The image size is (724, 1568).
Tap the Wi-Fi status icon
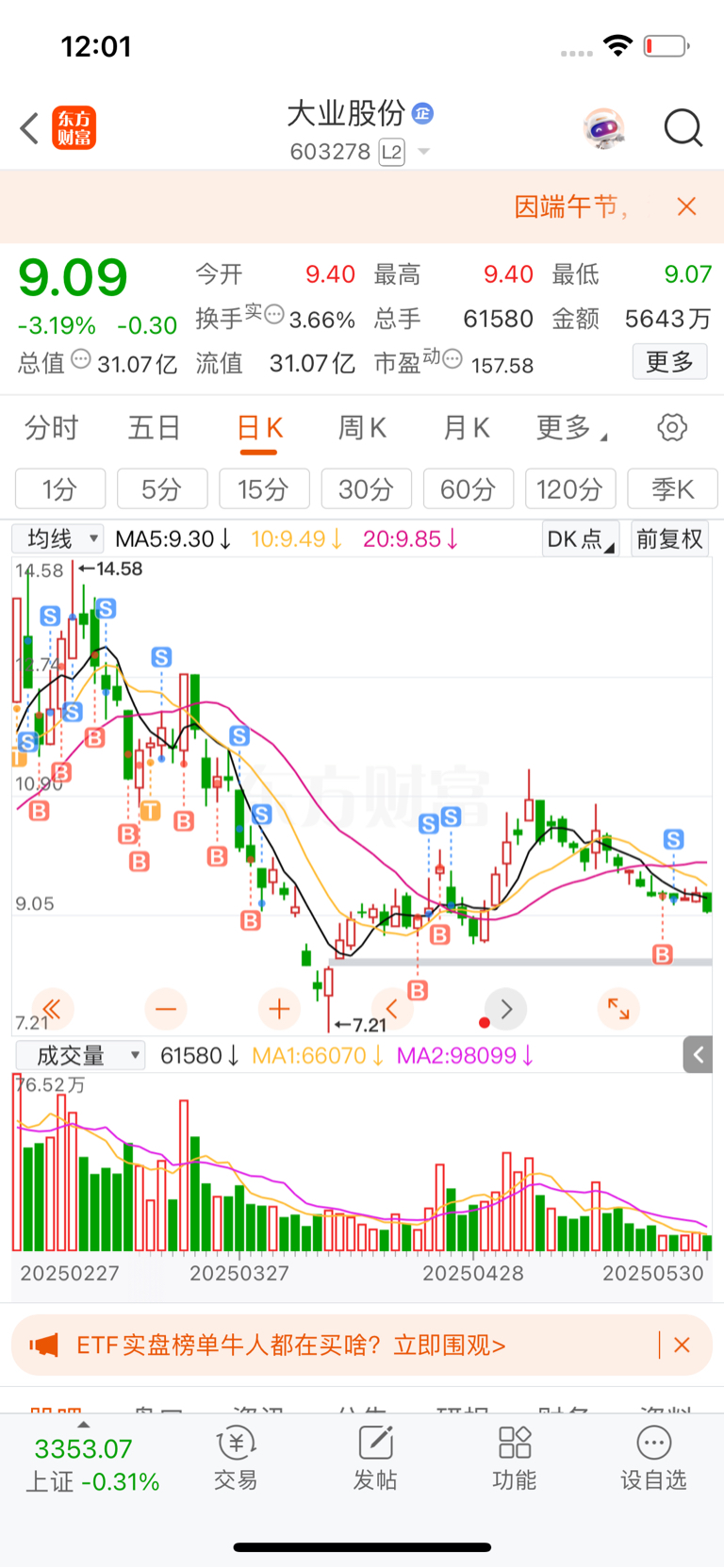click(x=617, y=45)
